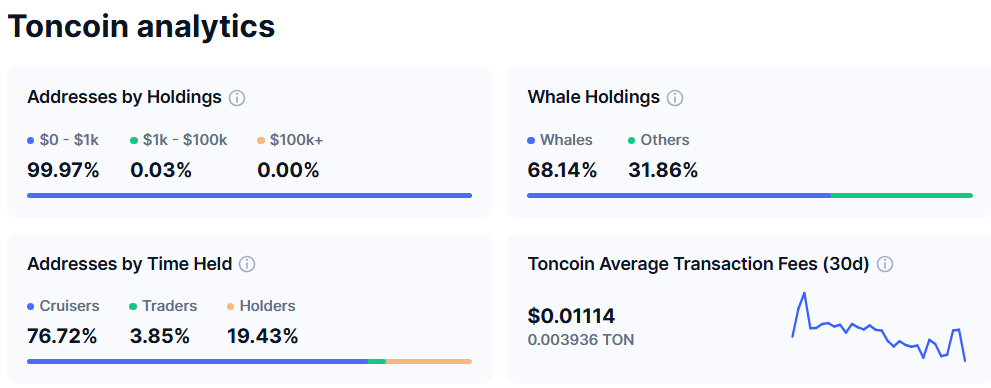Viewport: 991px width, 388px height.
Task: Click the Holders legend label
Action: click(x=268, y=306)
